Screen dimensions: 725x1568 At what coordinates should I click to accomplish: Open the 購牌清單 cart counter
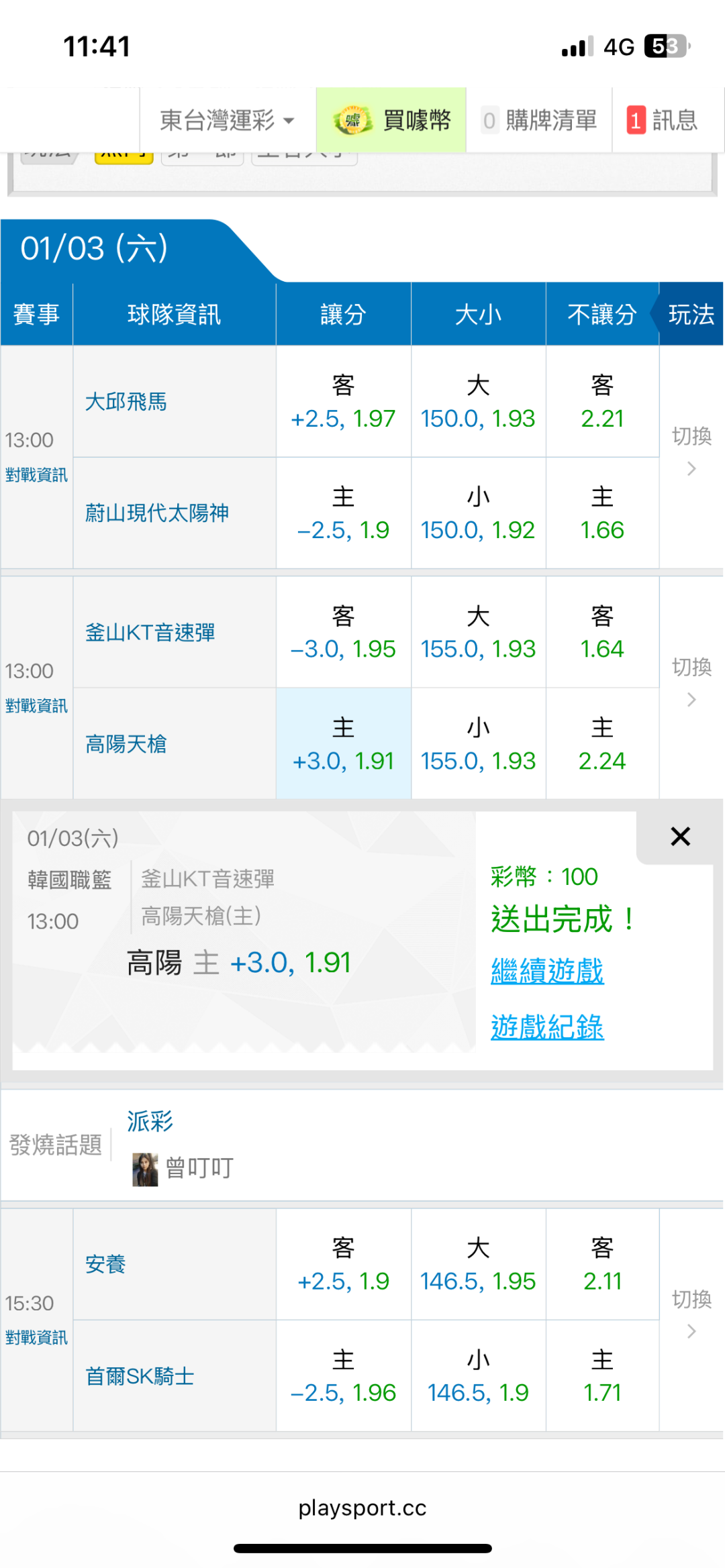click(x=489, y=121)
